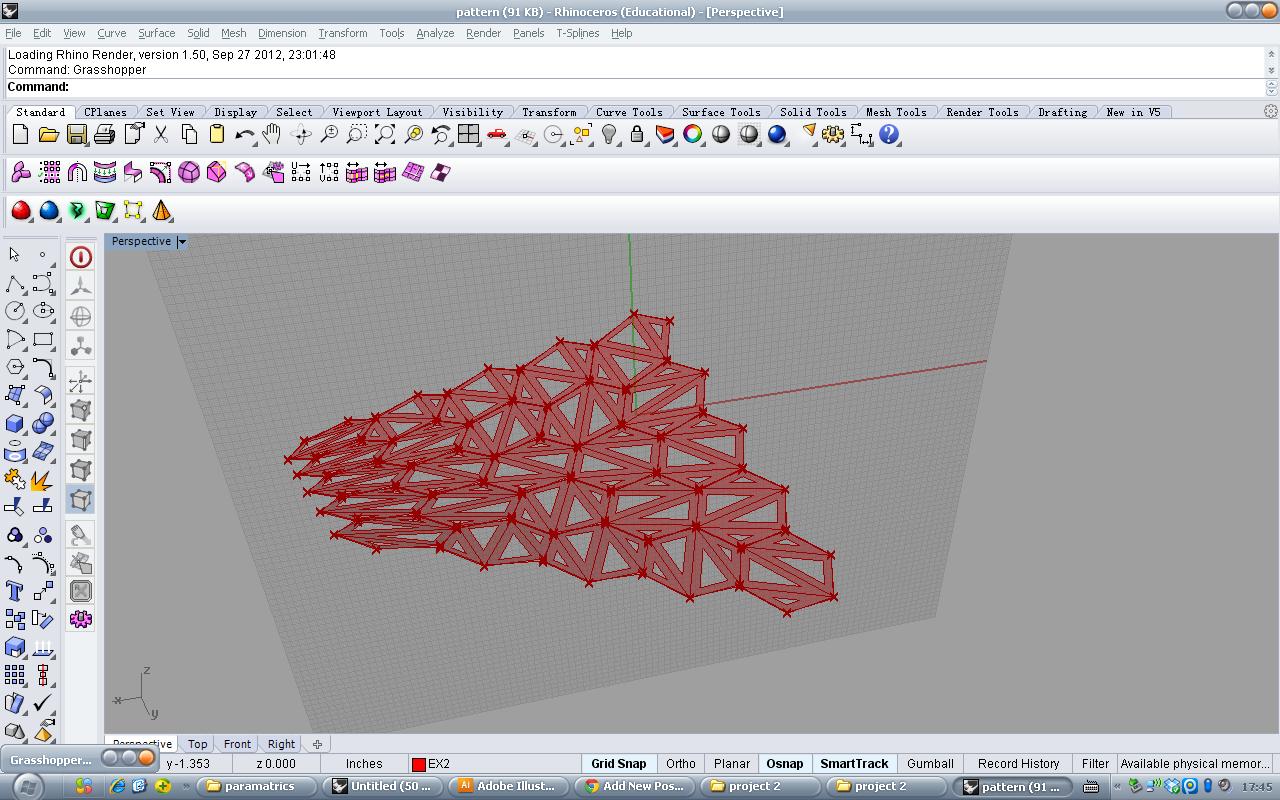The image size is (1280, 800).
Task: Enable Gumball in status bar
Action: pyautogui.click(x=930, y=763)
